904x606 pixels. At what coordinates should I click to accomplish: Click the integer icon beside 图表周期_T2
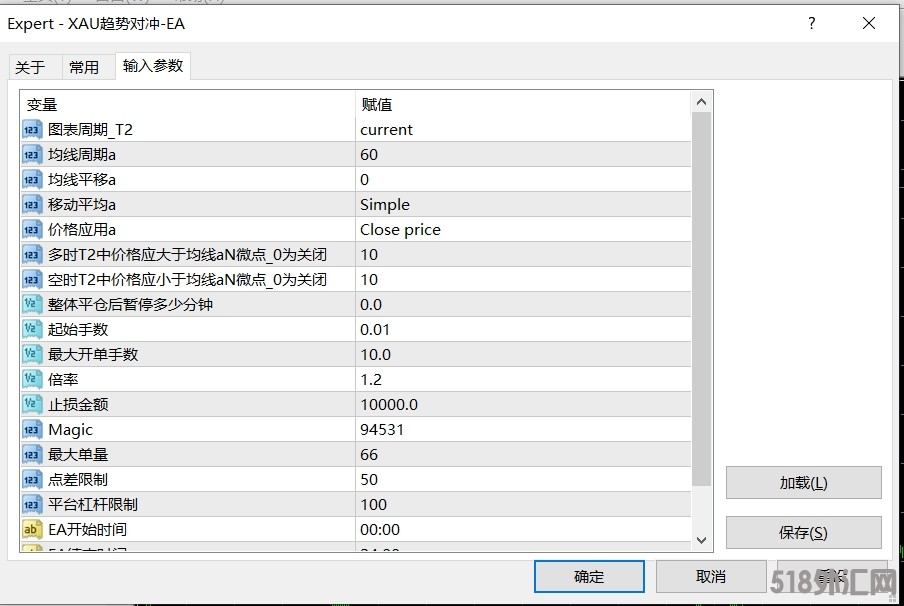click(x=32, y=130)
